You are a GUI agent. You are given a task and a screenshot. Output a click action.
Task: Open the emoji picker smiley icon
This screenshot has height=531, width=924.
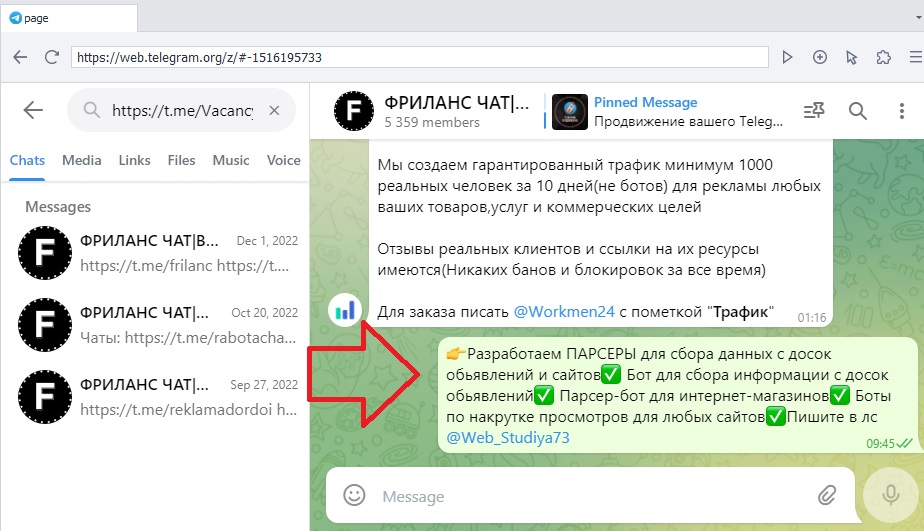[x=354, y=495]
